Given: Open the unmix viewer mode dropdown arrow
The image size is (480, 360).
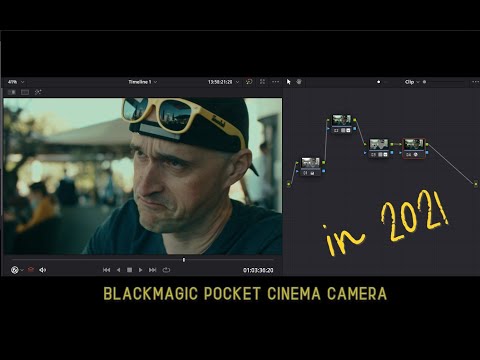Looking at the screenshot, I should pyautogui.click(x=22, y=270).
